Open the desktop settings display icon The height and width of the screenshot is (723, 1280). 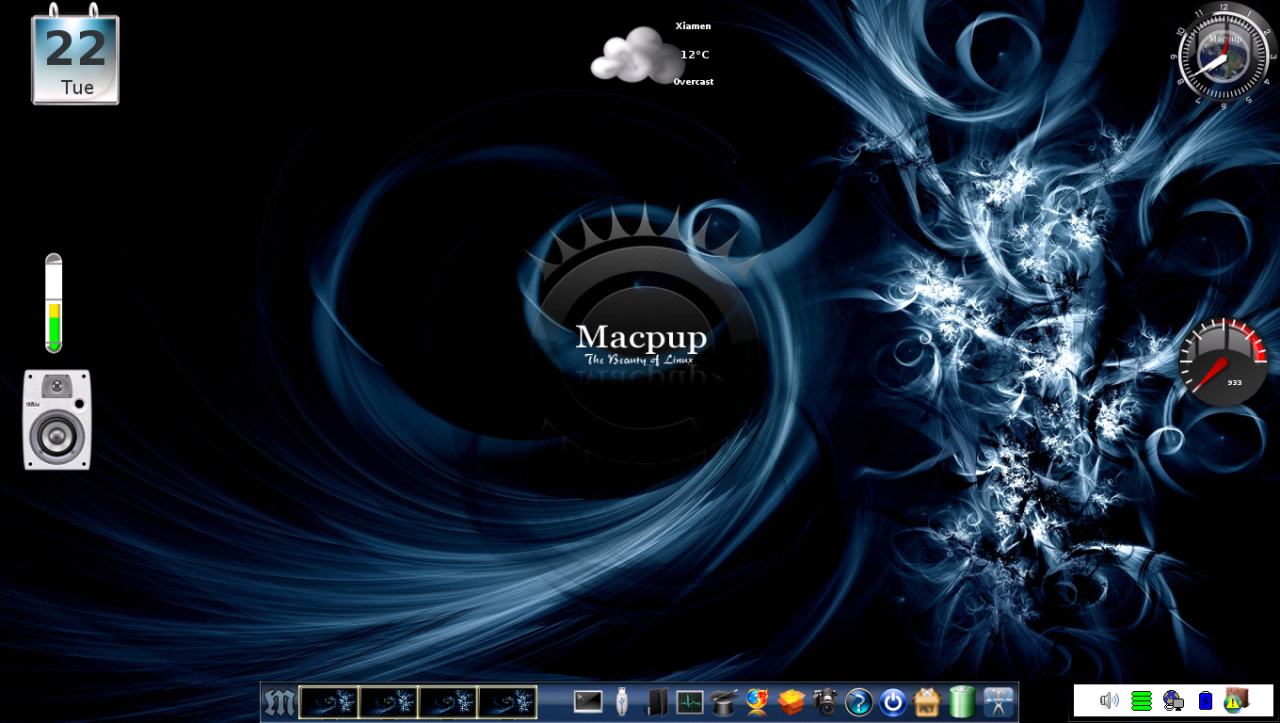pos(998,702)
